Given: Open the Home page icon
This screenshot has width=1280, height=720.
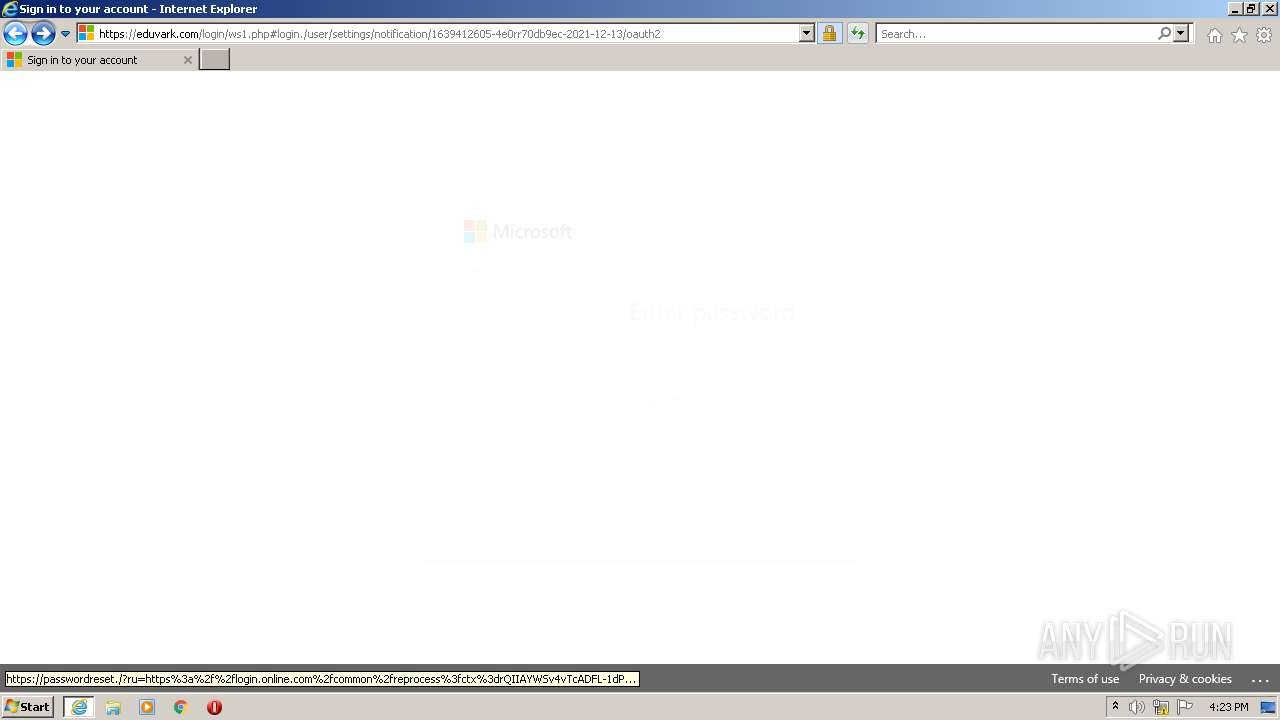Looking at the screenshot, I should point(1214,35).
